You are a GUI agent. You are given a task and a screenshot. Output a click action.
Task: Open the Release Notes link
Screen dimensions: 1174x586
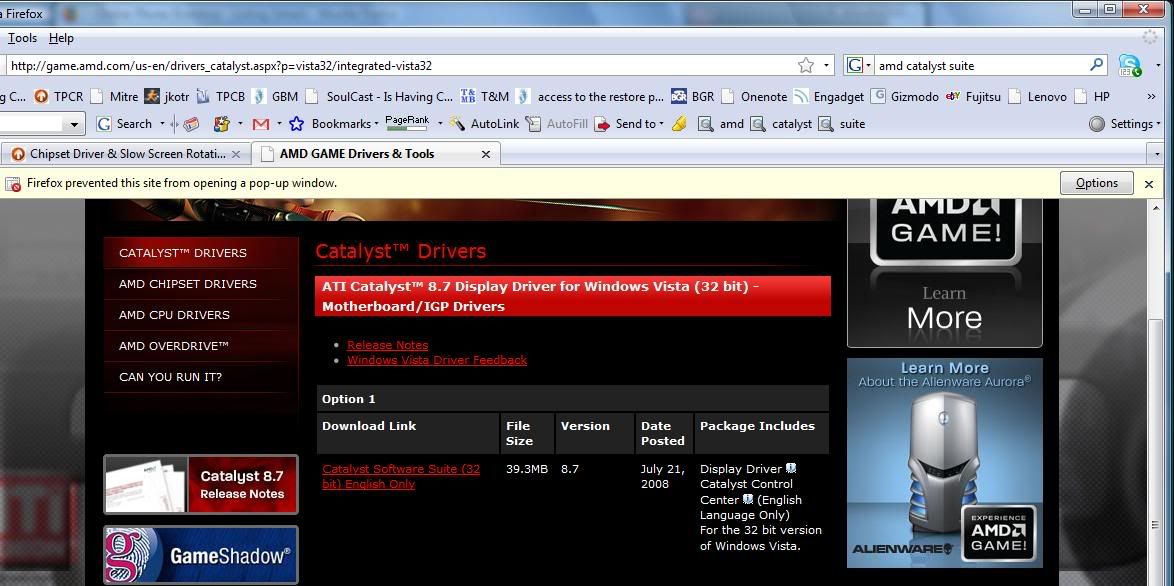387,345
